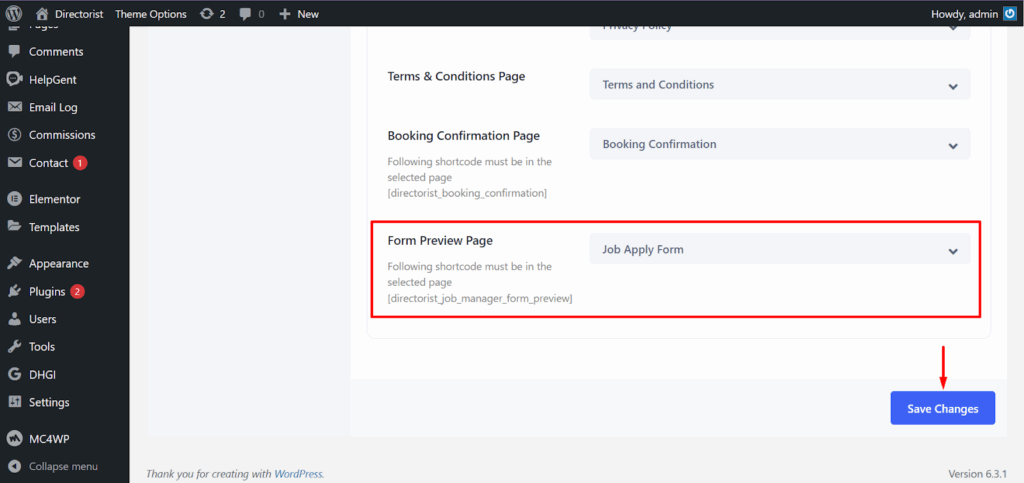
Task: Collapse the admin sidebar menu
Action: [x=62, y=466]
